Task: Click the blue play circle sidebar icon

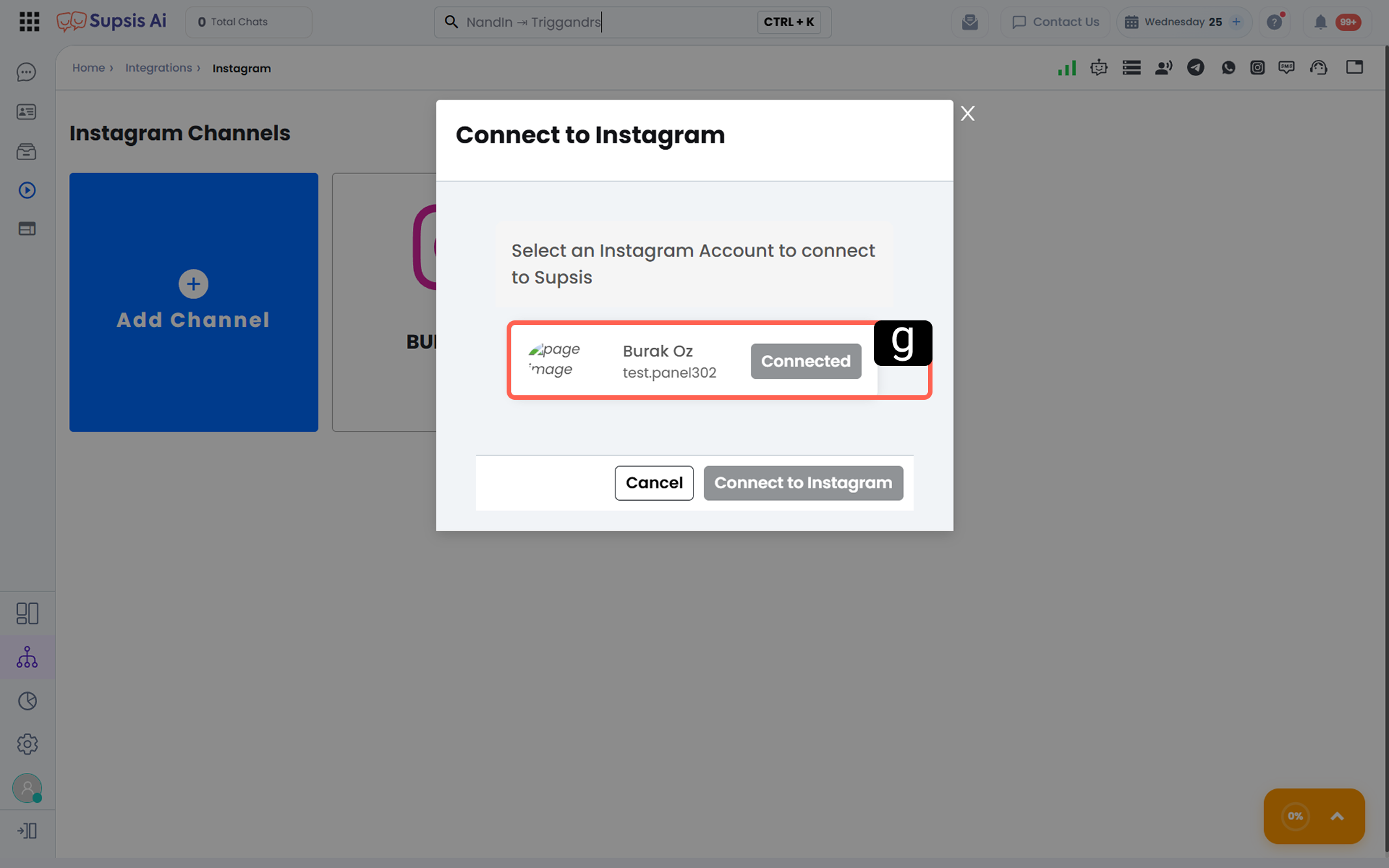Action: 27,190
